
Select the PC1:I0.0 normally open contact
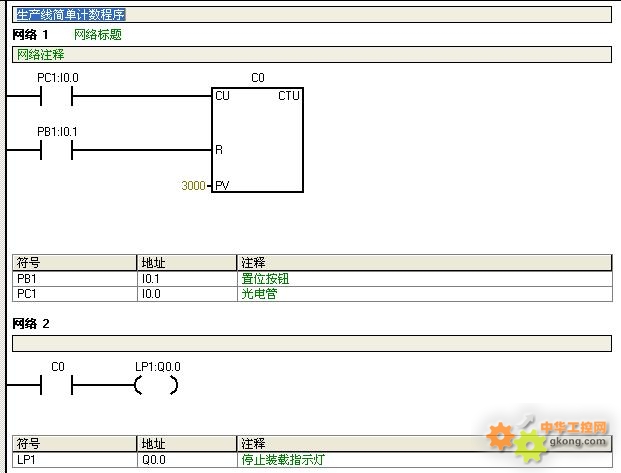[57, 96]
